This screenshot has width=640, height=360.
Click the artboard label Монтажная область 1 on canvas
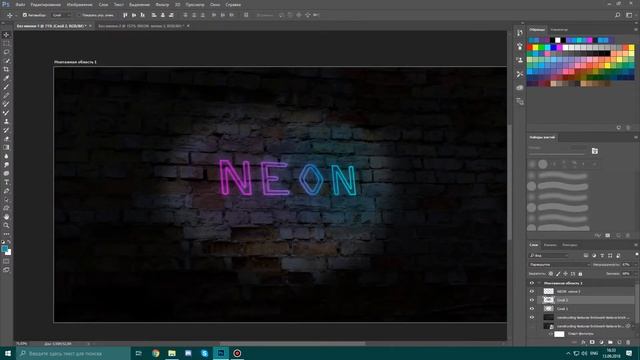tap(76, 62)
